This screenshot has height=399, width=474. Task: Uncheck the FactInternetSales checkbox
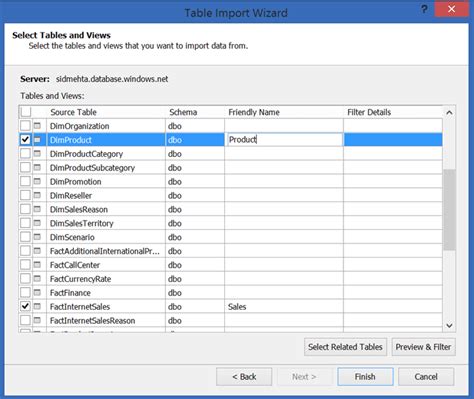click(x=25, y=306)
